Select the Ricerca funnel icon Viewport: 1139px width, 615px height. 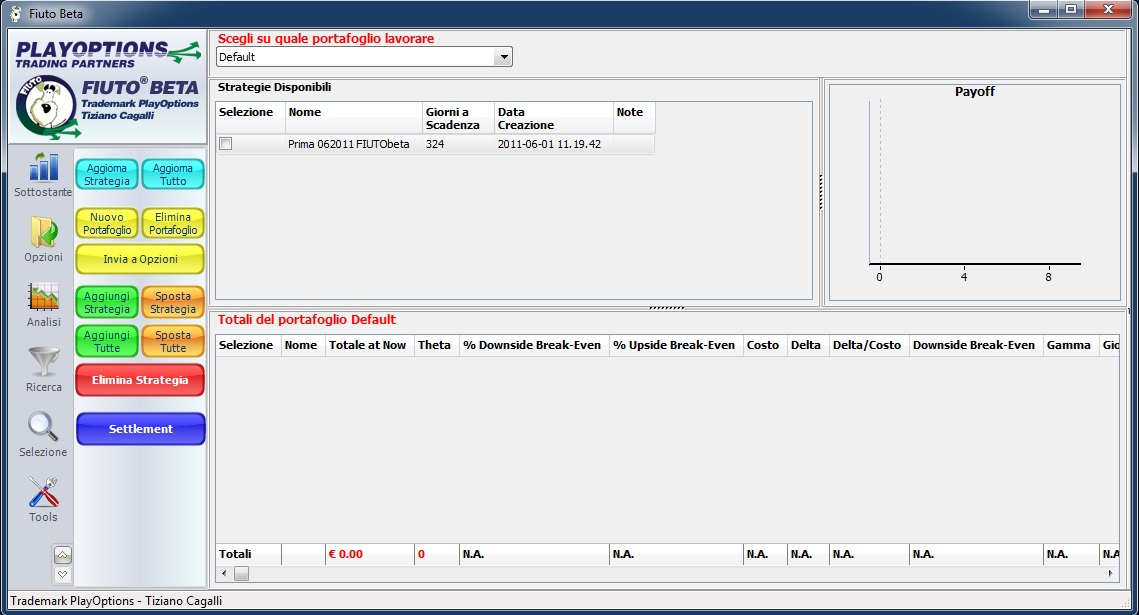(x=43, y=362)
